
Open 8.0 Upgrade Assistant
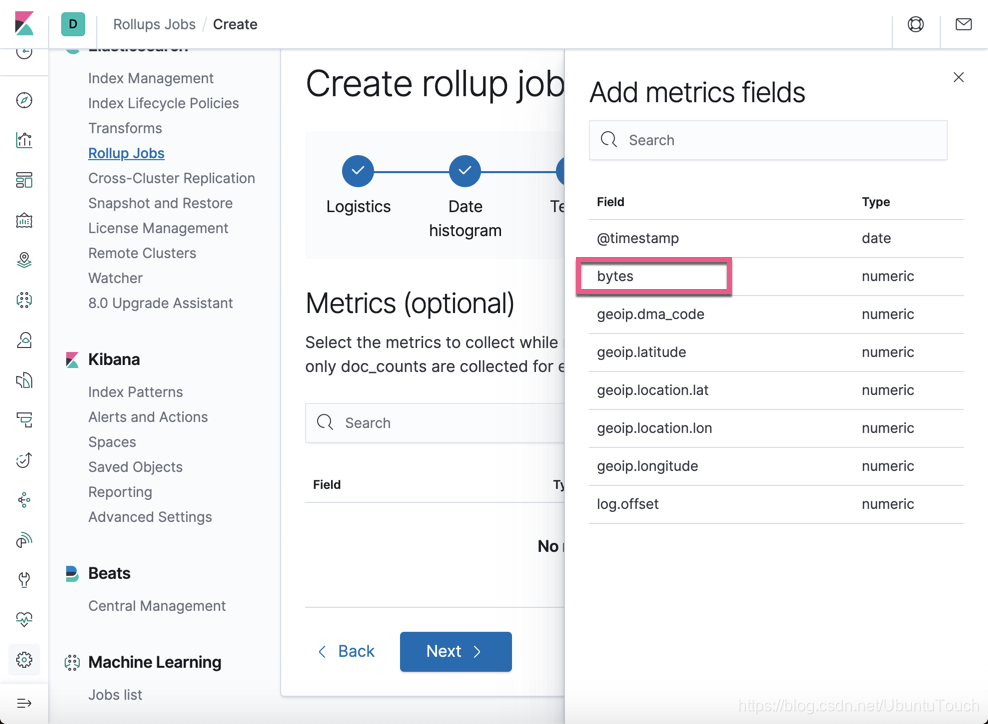point(160,303)
